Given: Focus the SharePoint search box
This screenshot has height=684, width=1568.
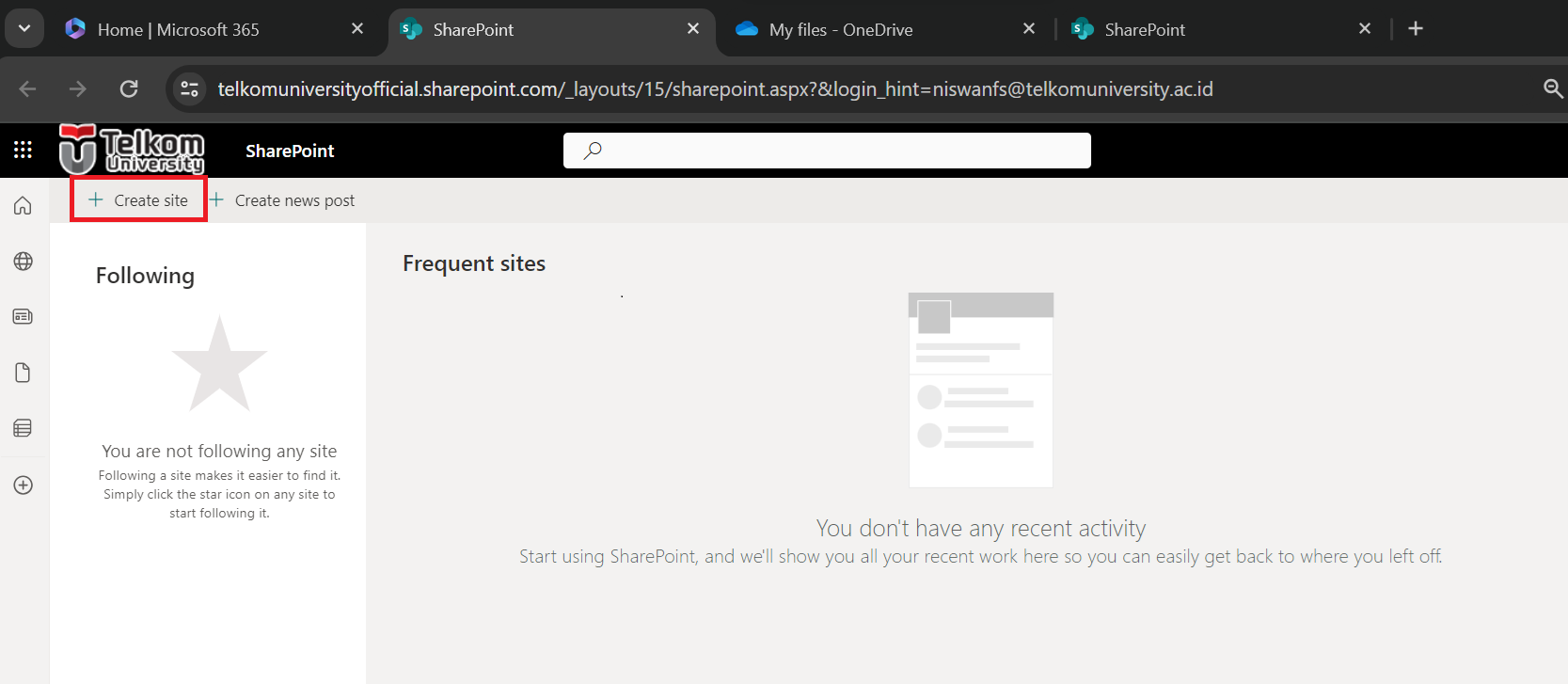Looking at the screenshot, I should (x=827, y=151).
